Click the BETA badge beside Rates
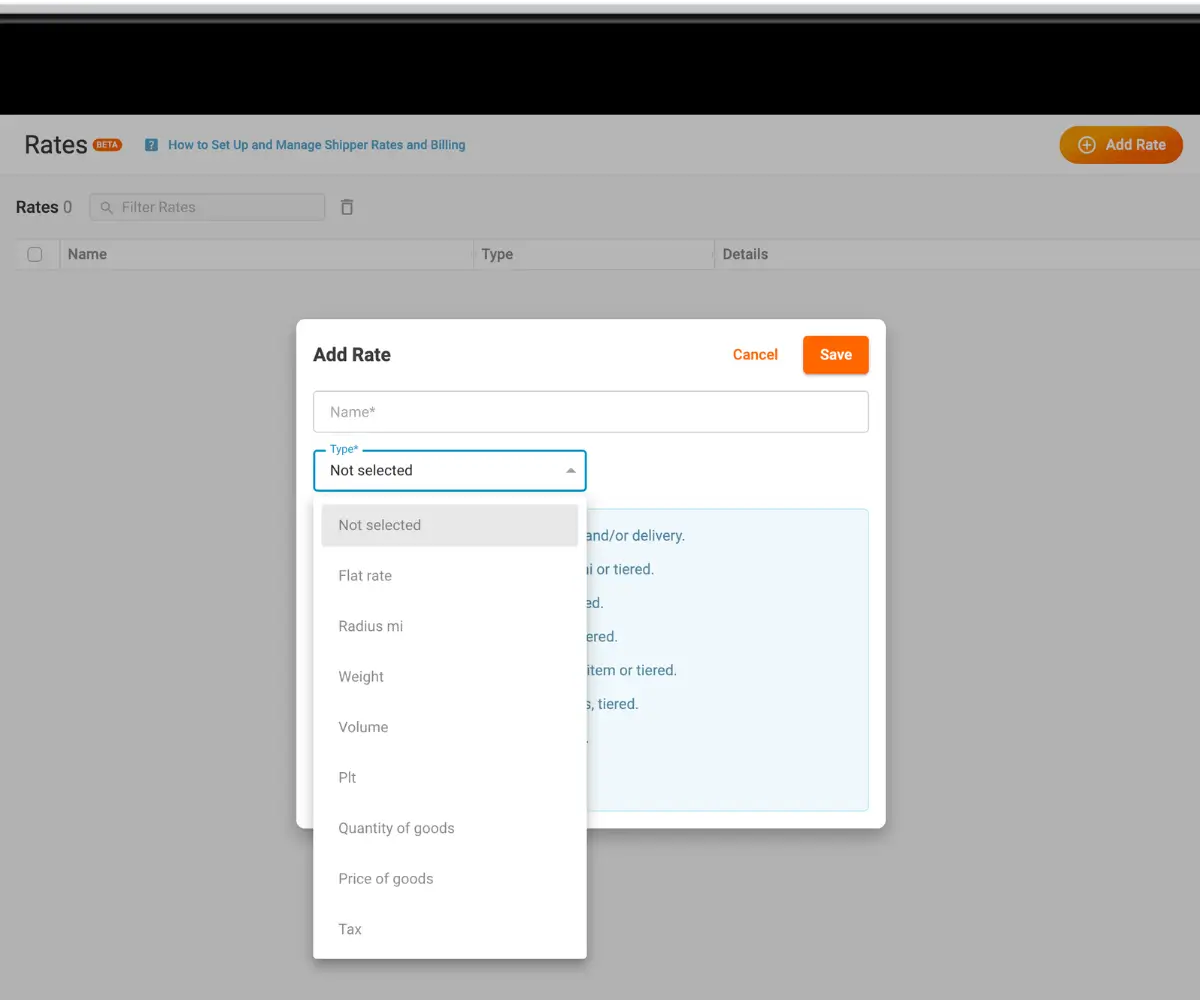Screen dimensions: 1200x1000 point(107,145)
